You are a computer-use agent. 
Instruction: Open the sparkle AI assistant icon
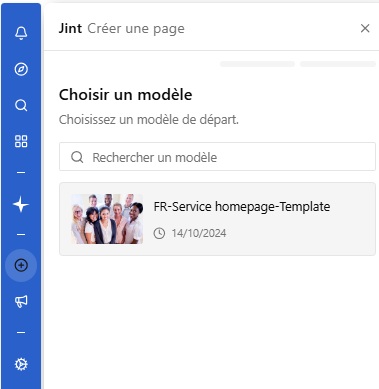pos(21,204)
